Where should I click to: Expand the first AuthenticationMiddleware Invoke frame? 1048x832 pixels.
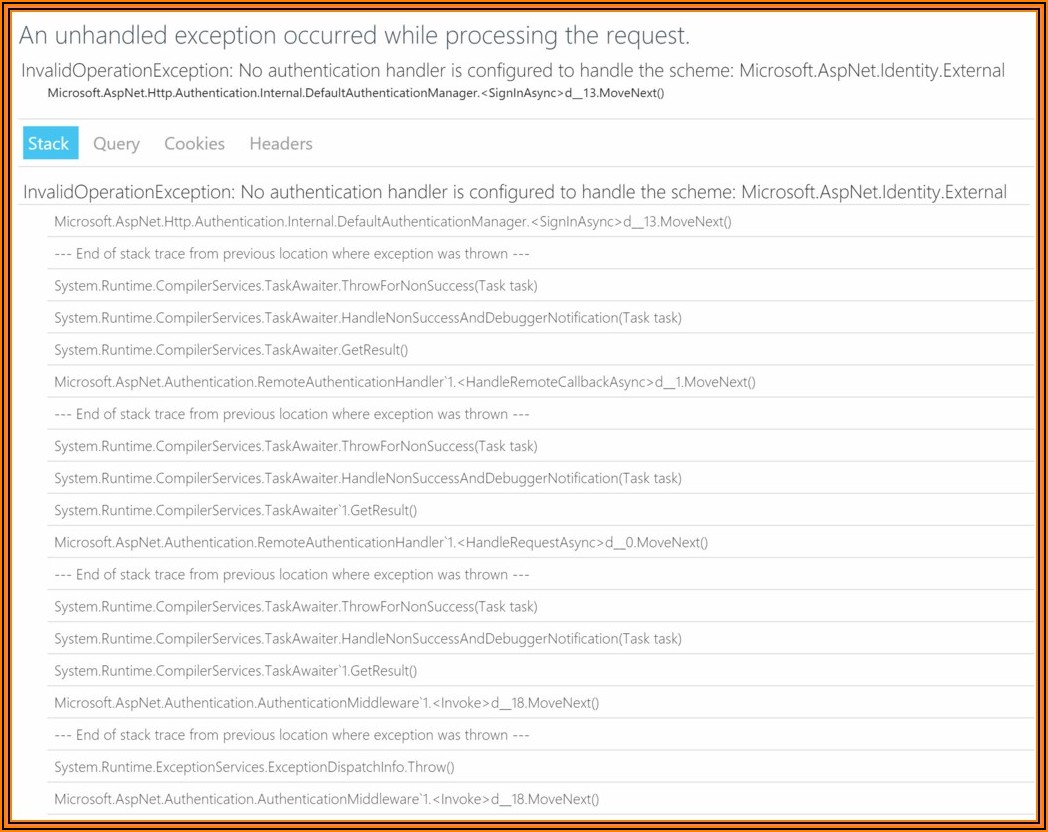(x=326, y=703)
